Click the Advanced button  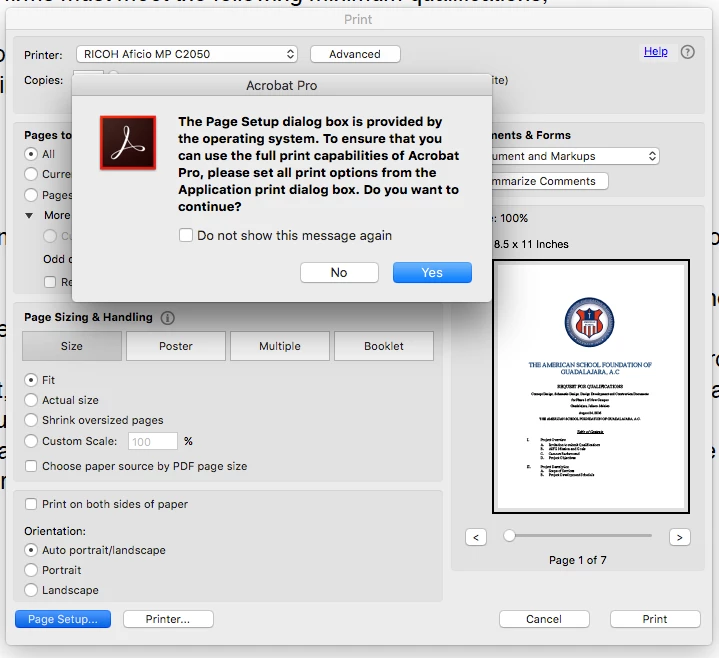(355, 54)
